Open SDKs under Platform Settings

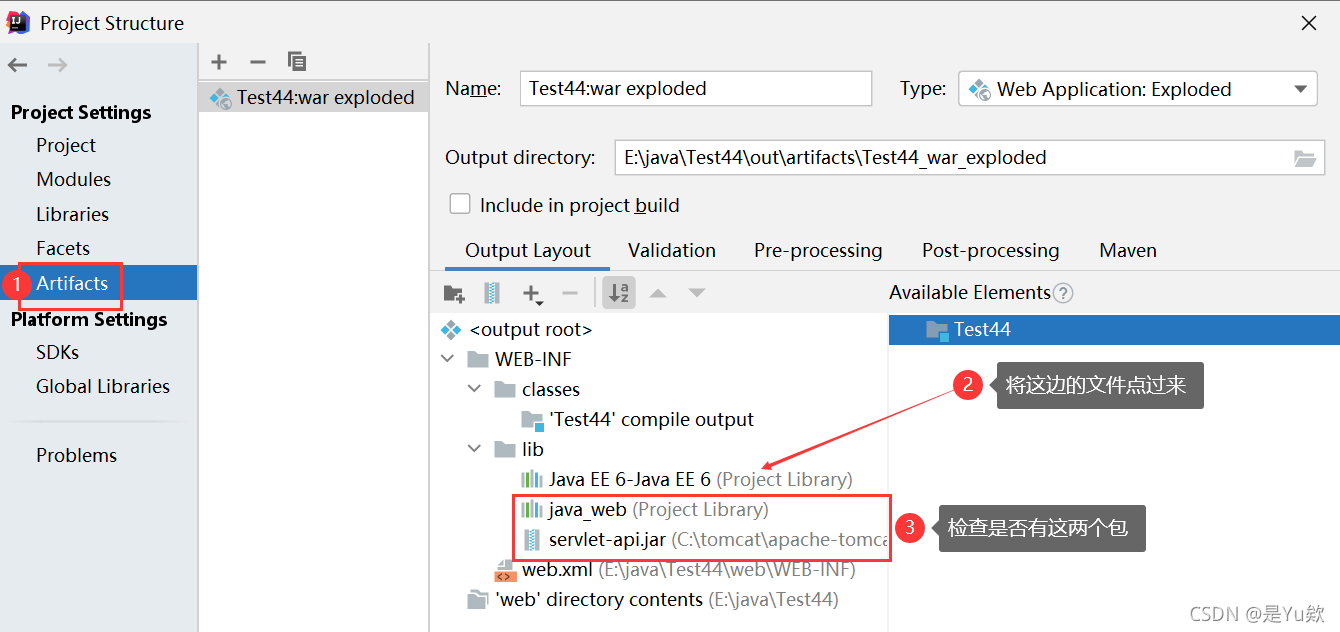57,352
